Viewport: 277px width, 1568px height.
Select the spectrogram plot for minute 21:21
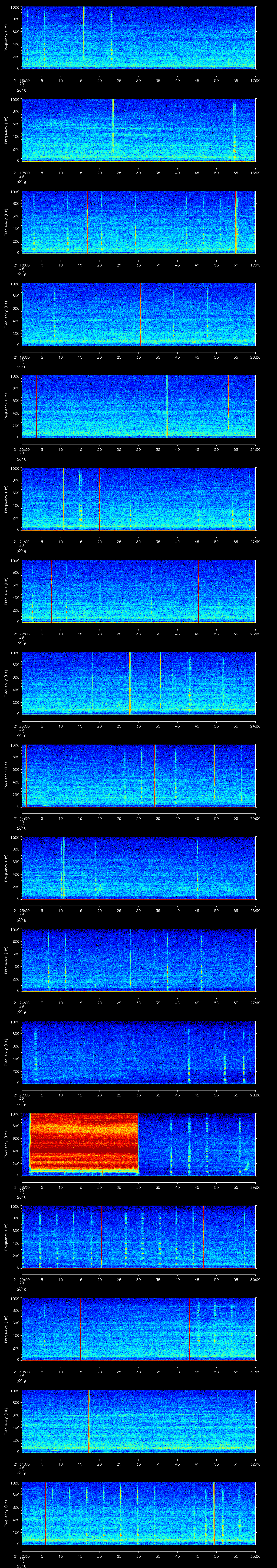pos(138,499)
